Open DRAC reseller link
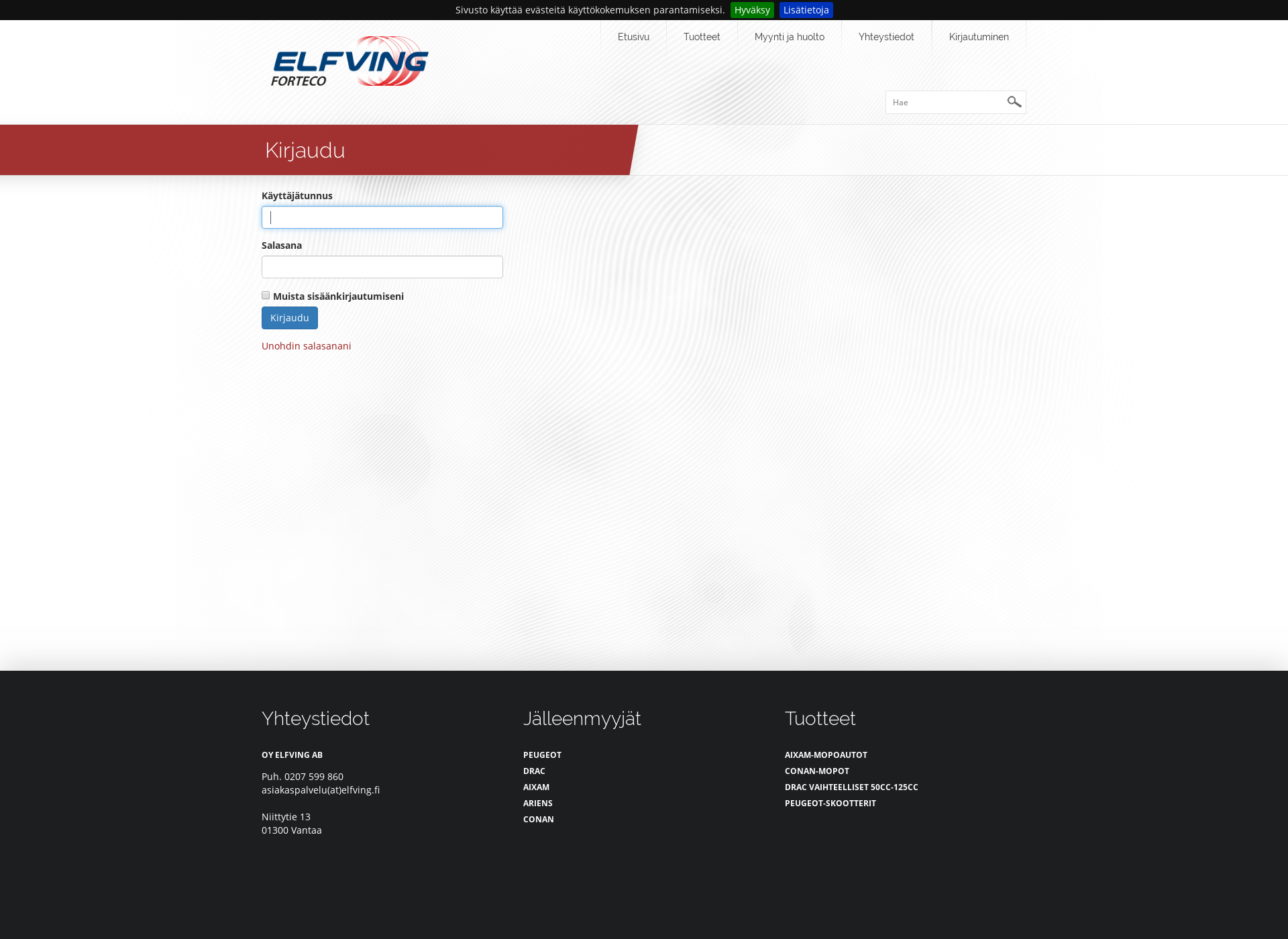 (x=534, y=771)
